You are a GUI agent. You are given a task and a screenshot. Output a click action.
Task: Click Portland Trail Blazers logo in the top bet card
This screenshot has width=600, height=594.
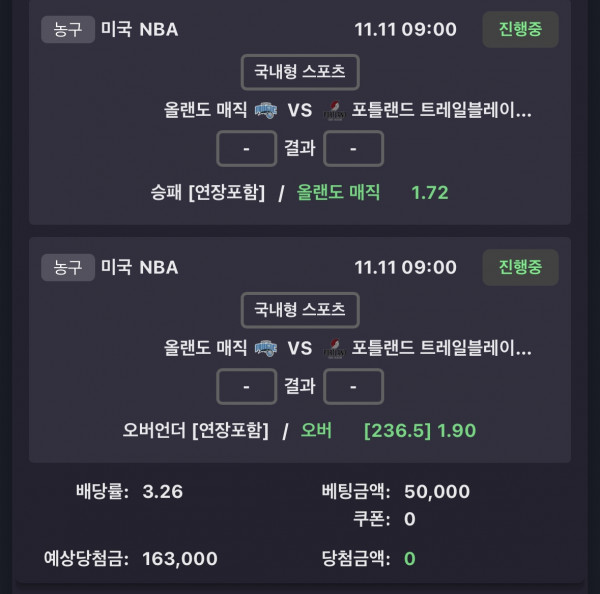pyautogui.click(x=335, y=110)
